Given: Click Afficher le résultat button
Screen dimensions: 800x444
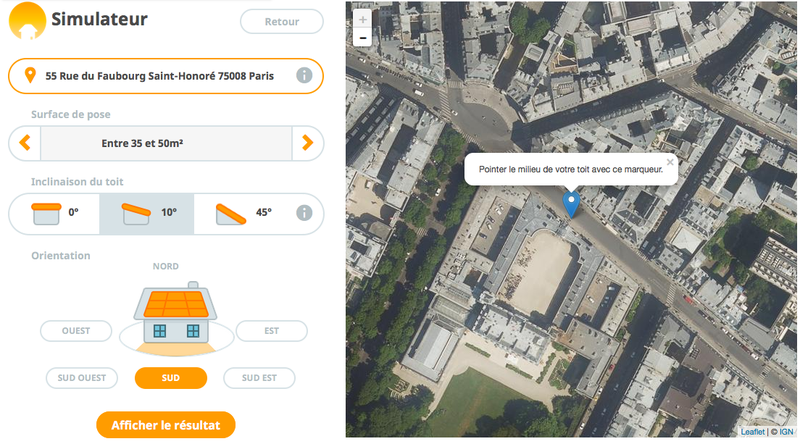Looking at the screenshot, I should (x=166, y=424).
